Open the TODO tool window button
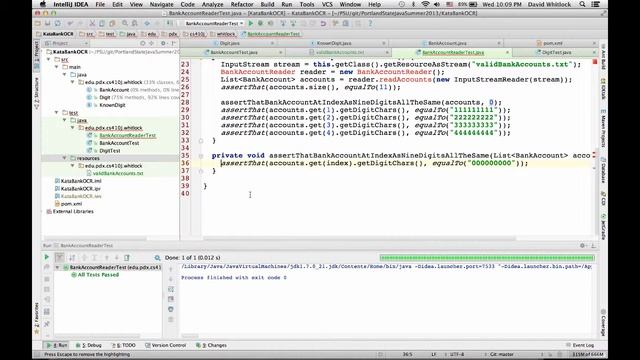The height and width of the screenshot is (360, 640). click(x=124, y=345)
